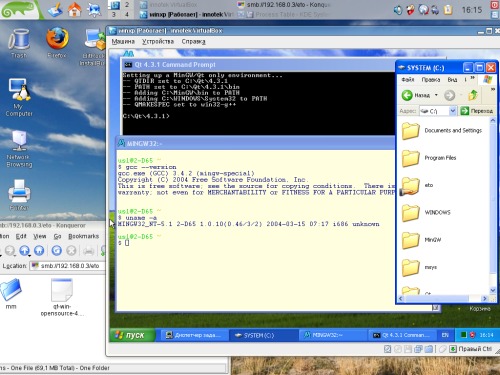Click the Print button in Konqueror toolbar
This screenshot has height=375, width=500.
coord(88,250)
